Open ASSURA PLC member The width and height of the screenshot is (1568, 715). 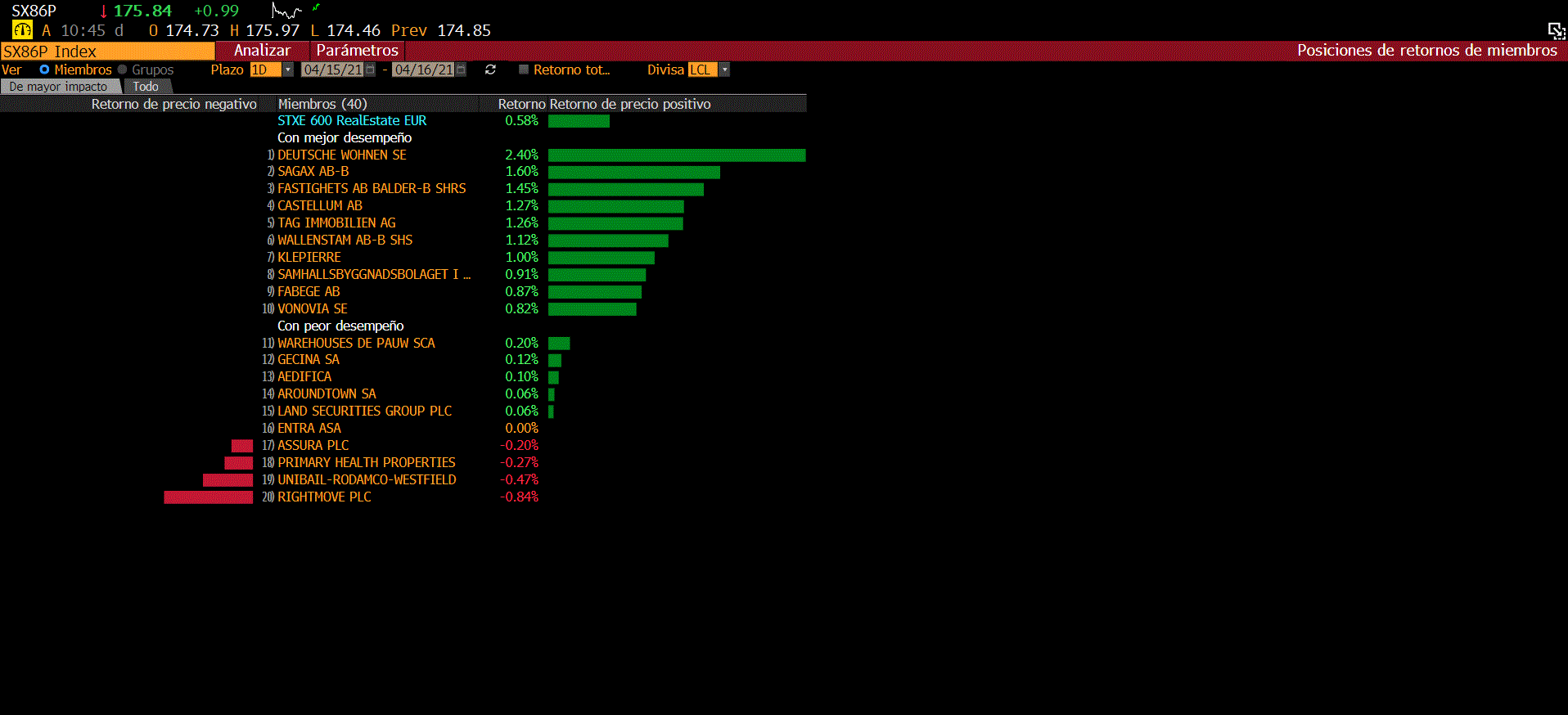pyautogui.click(x=313, y=445)
